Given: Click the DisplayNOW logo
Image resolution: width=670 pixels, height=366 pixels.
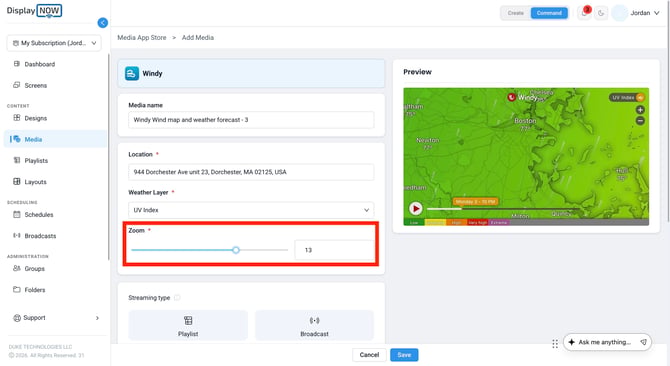Looking at the screenshot, I should coord(34,11).
